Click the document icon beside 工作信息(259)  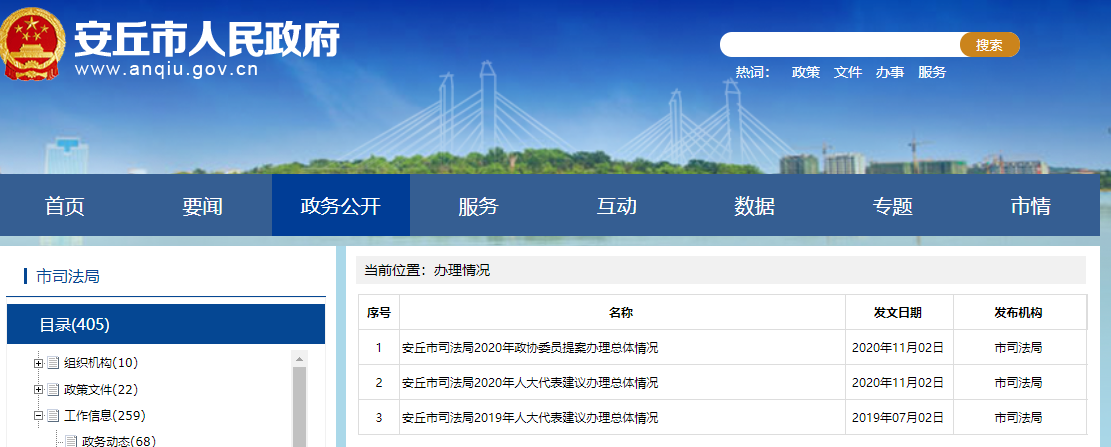(53, 416)
